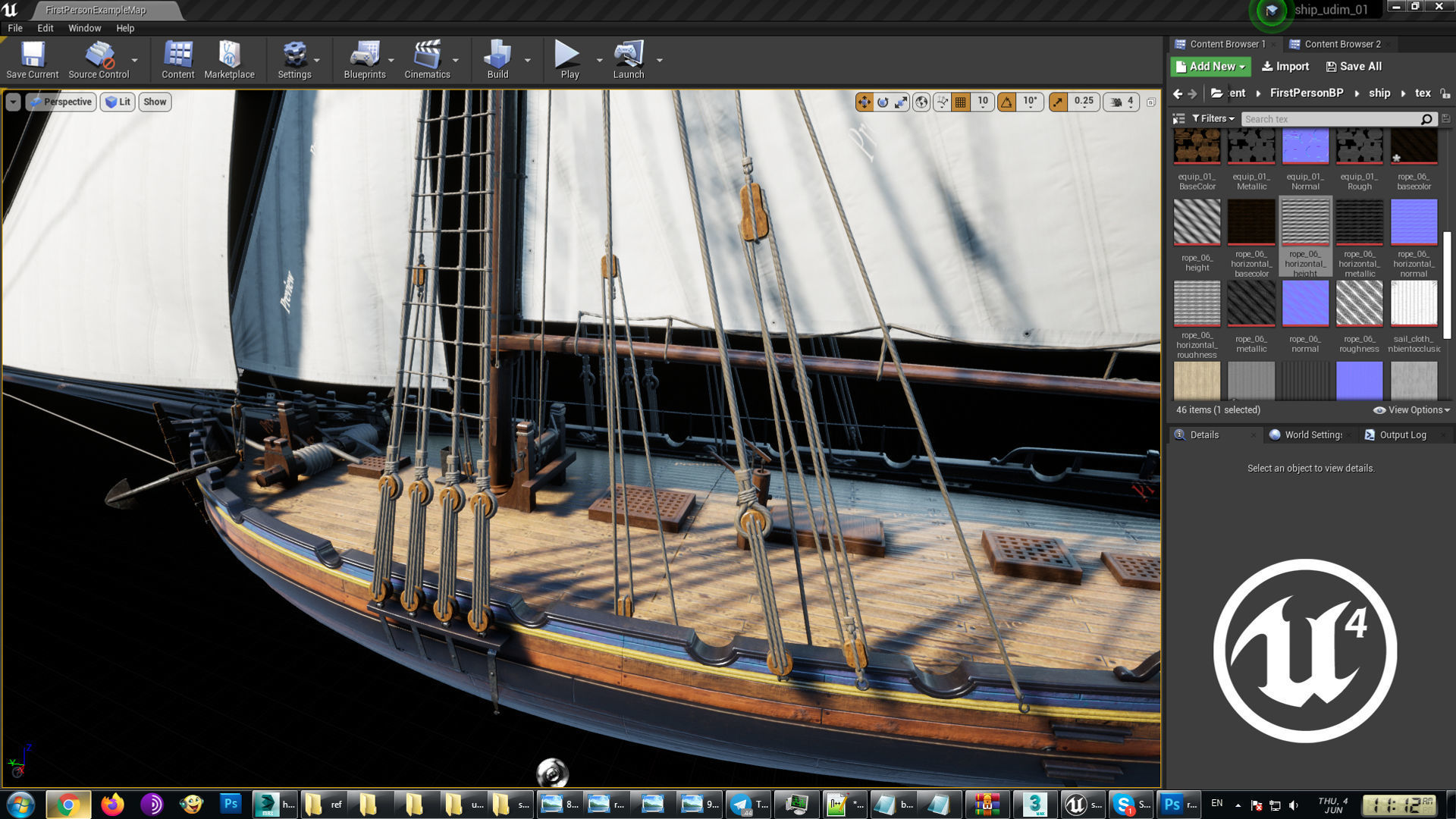
Task: Build the level lighting
Action: 497,60
